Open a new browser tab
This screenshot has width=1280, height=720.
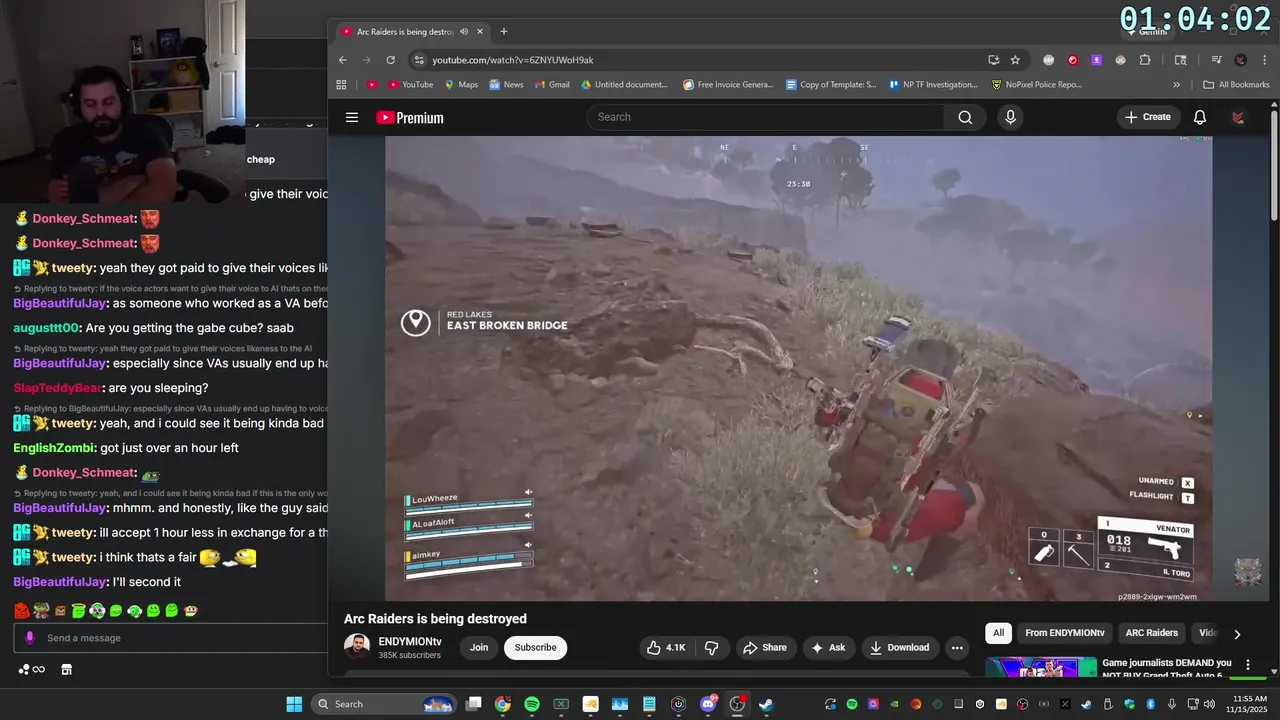click(x=504, y=32)
